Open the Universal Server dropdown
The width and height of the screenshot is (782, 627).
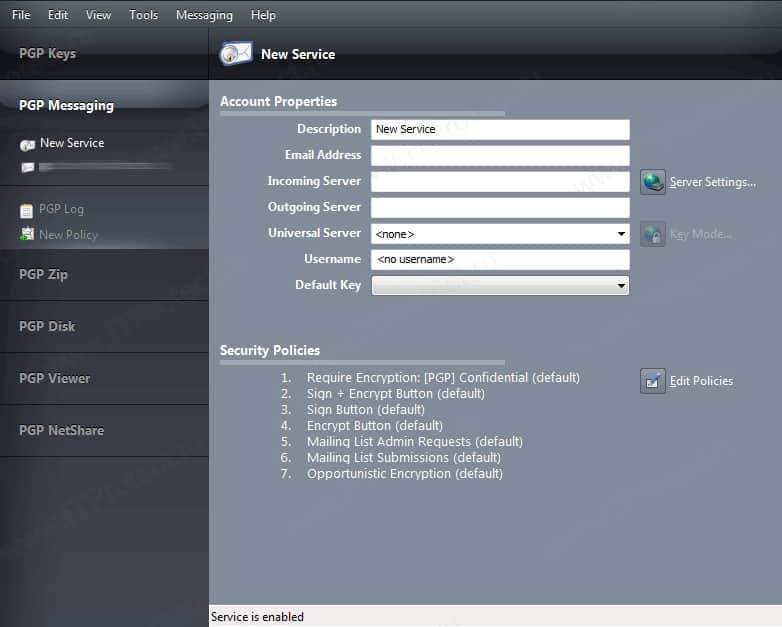point(500,233)
